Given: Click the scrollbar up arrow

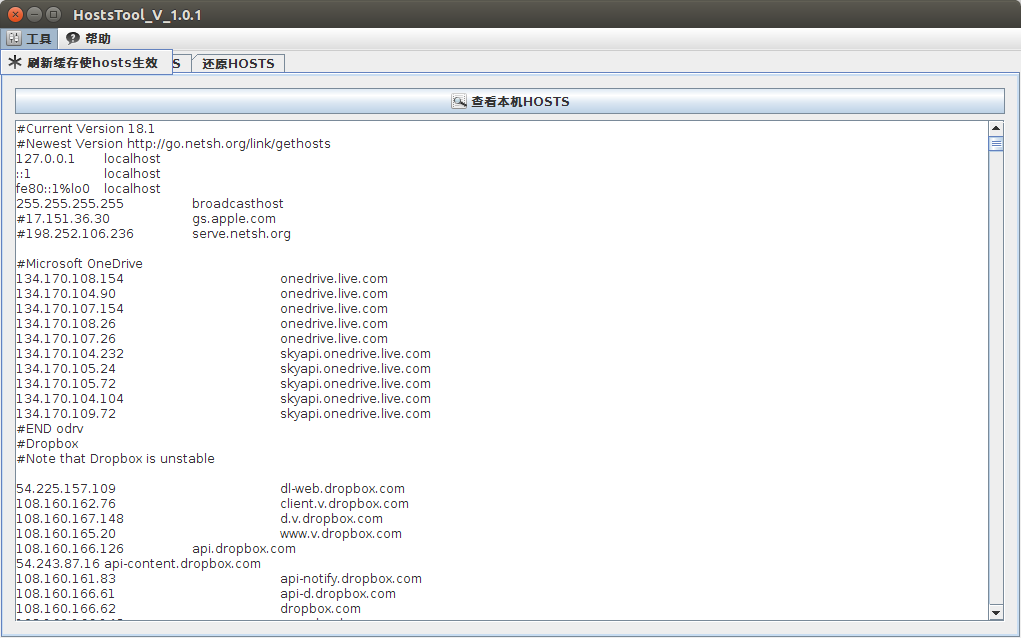Looking at the screenshot, I should click(996, 128).
